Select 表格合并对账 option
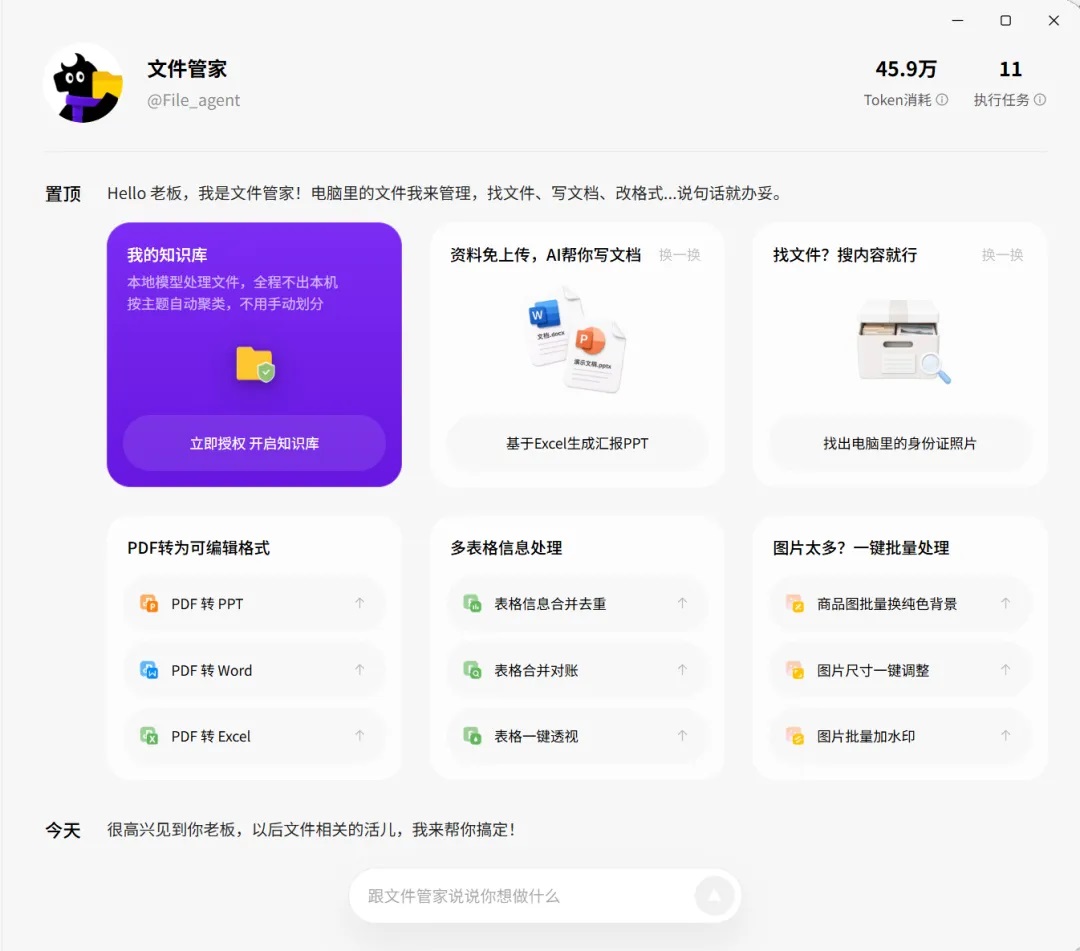Image resolution: width=1080 pixels, height=951 pixels. tap(577, 669)
